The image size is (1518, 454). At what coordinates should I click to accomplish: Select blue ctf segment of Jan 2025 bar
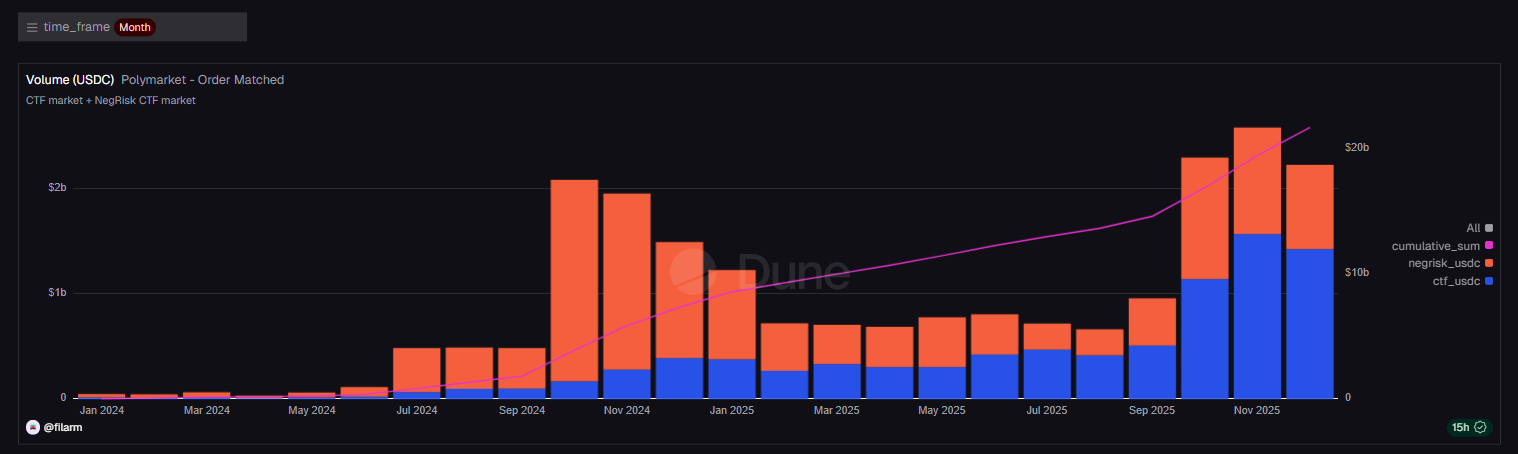(732, 379)
